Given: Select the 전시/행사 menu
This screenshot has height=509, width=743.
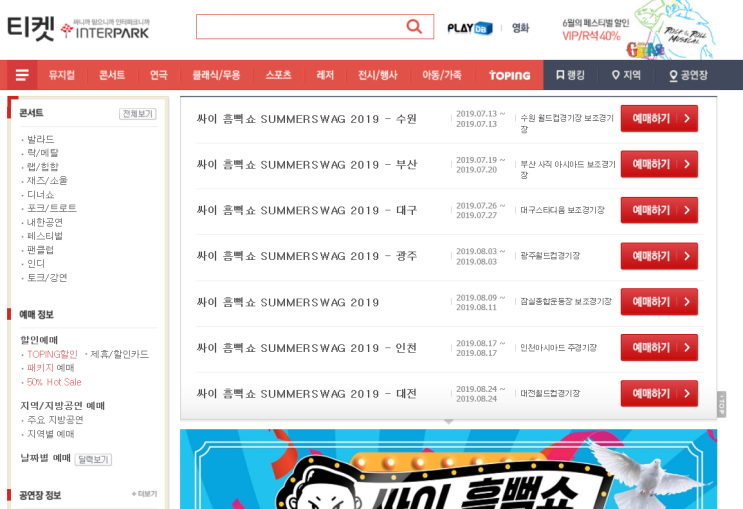Looking at the screenshot, I should coord(378,75).
